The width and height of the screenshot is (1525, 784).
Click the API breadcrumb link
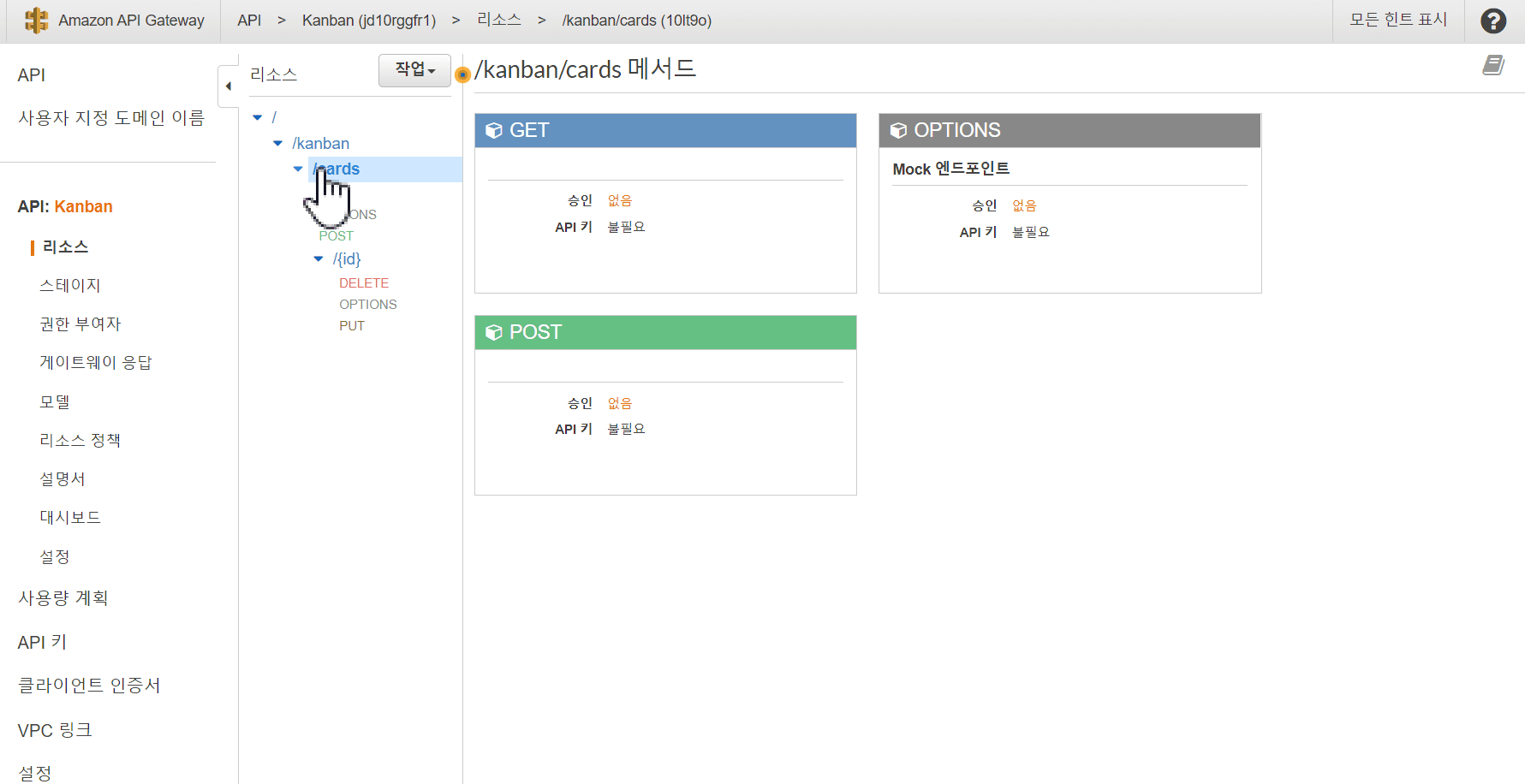click(249, 21)
